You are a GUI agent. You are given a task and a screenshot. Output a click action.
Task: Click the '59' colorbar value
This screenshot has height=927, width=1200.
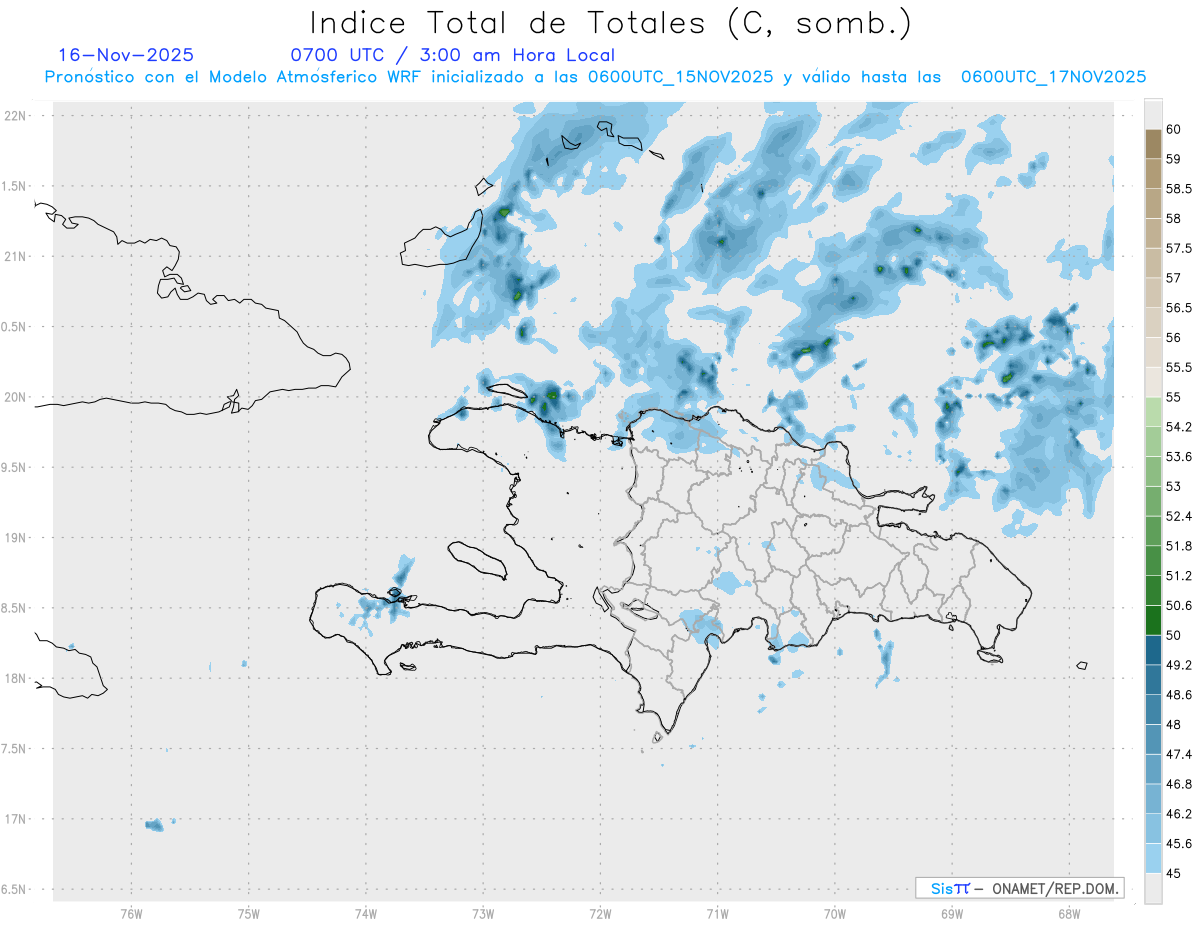[x=1174, y=159]
